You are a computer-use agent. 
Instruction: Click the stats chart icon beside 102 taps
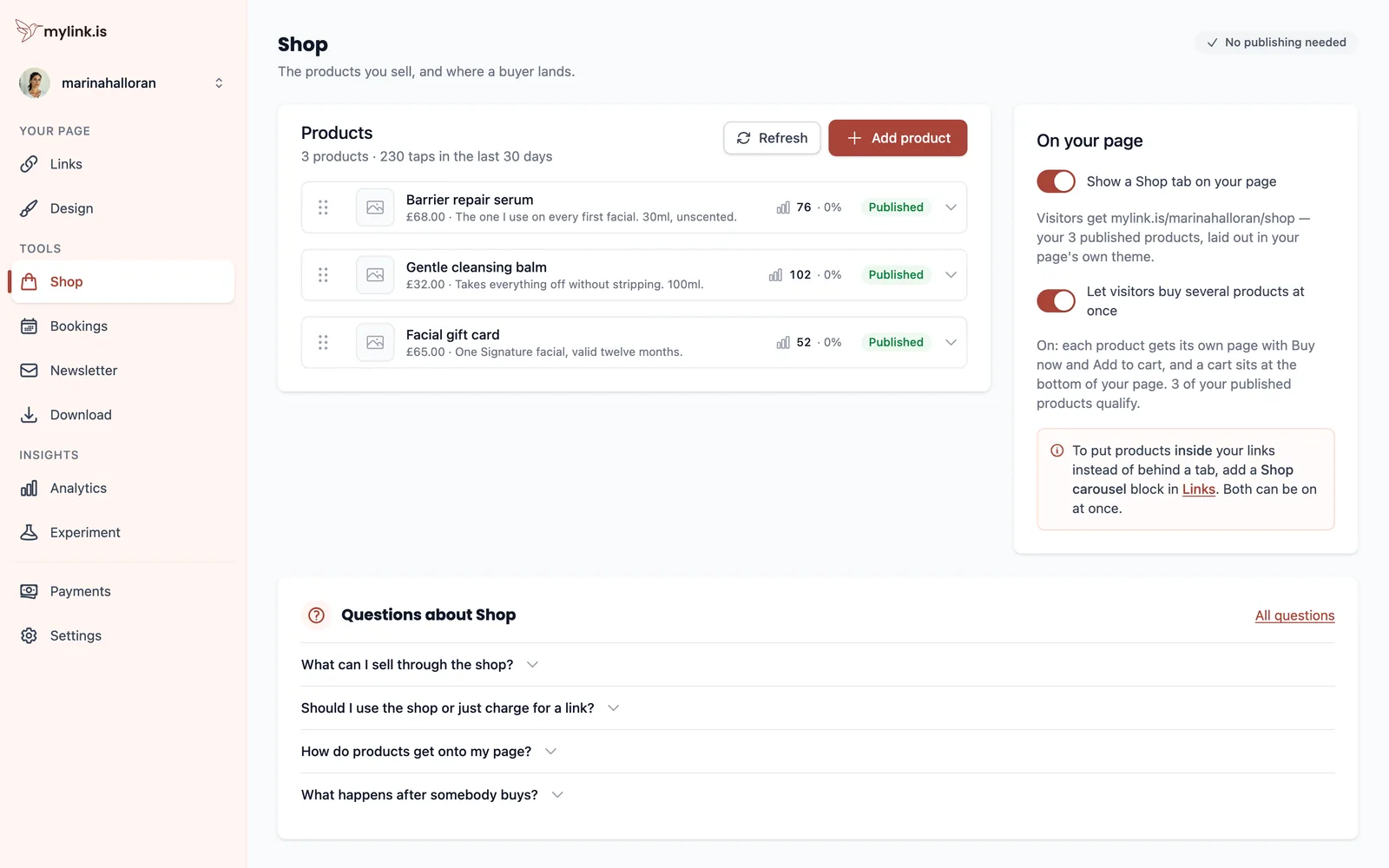775,275
